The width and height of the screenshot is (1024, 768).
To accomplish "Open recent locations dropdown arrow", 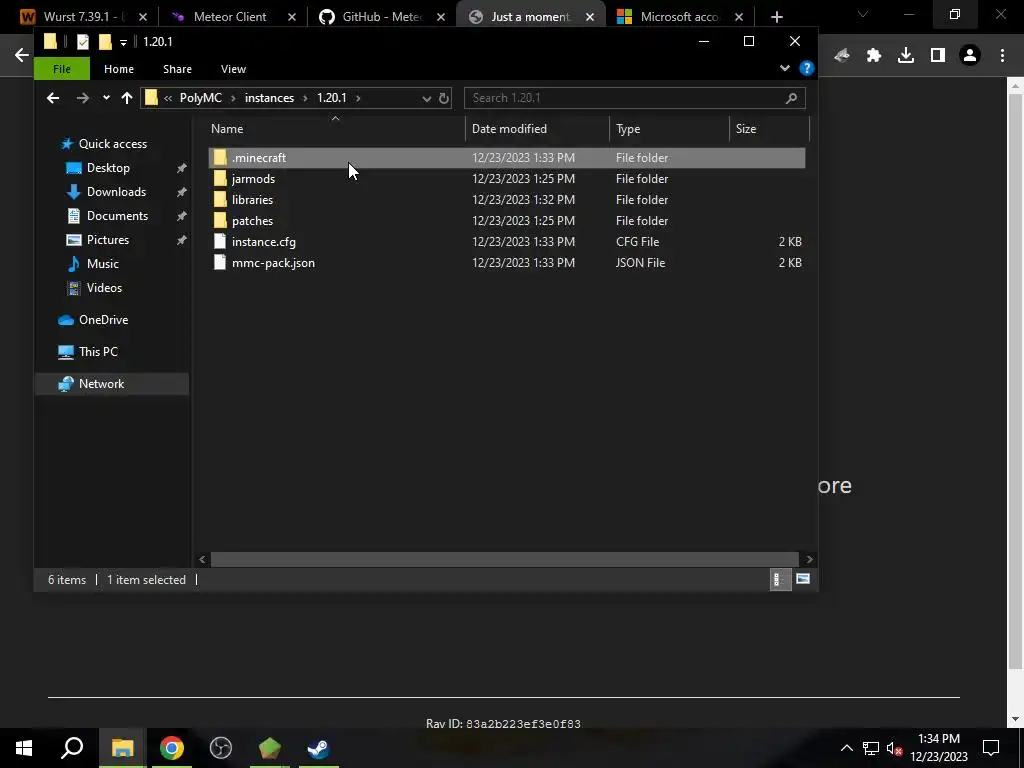I will pos(106,98).
